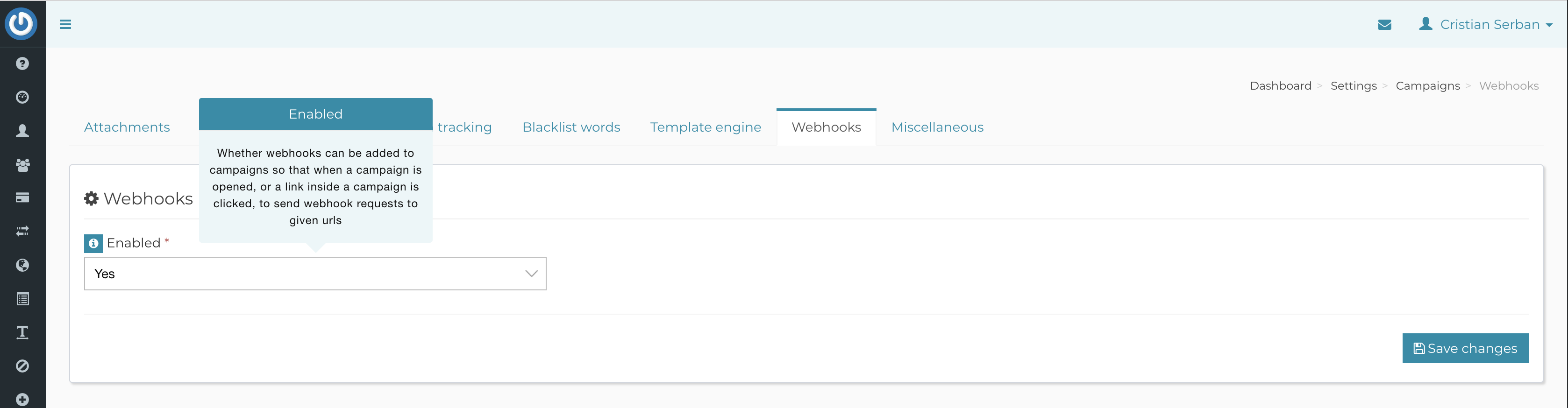Switch to the Blacklist words tab
This screenshot has width=1568, height=408.
571,127
